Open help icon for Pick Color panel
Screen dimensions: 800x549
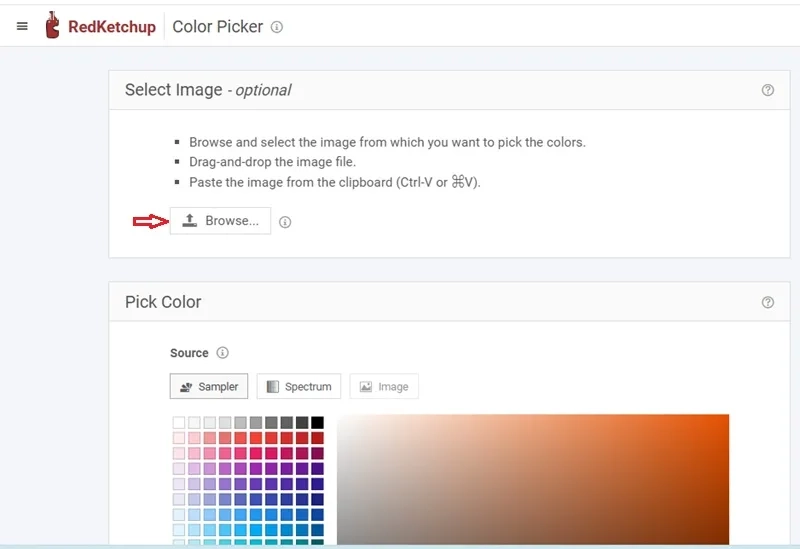pyautogui.click(x=768, y=302)
